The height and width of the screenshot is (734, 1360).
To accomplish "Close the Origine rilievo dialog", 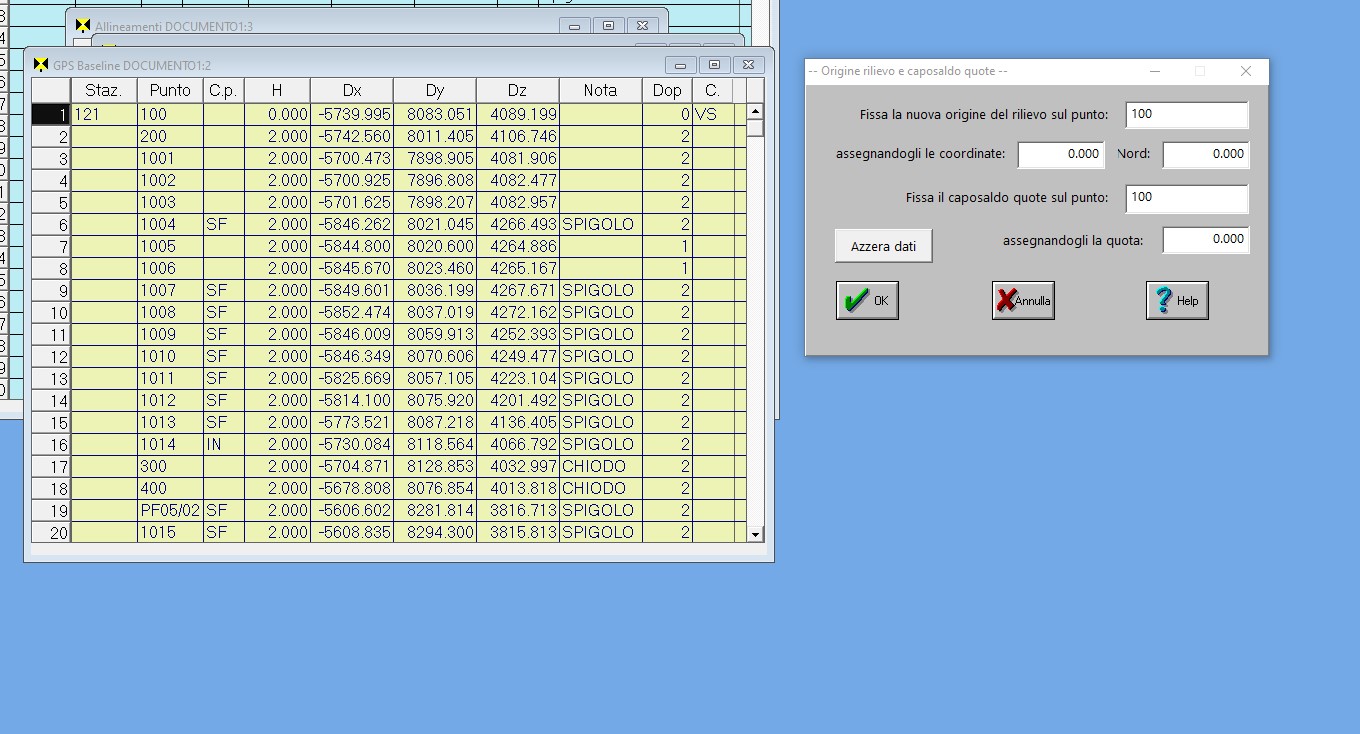I will (1245, 71).
